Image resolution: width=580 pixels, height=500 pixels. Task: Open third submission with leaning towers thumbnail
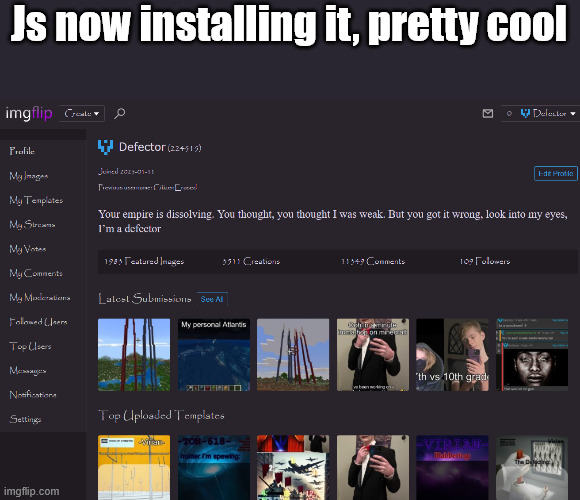tap(293, 355)
